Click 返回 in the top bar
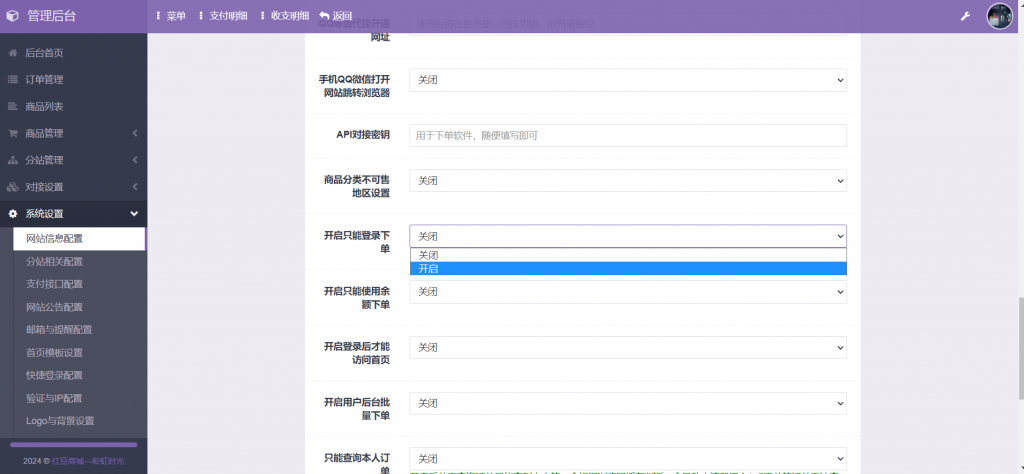Image resolution: width=1024 pixels, height=474 pixels. tap(342, 16)
